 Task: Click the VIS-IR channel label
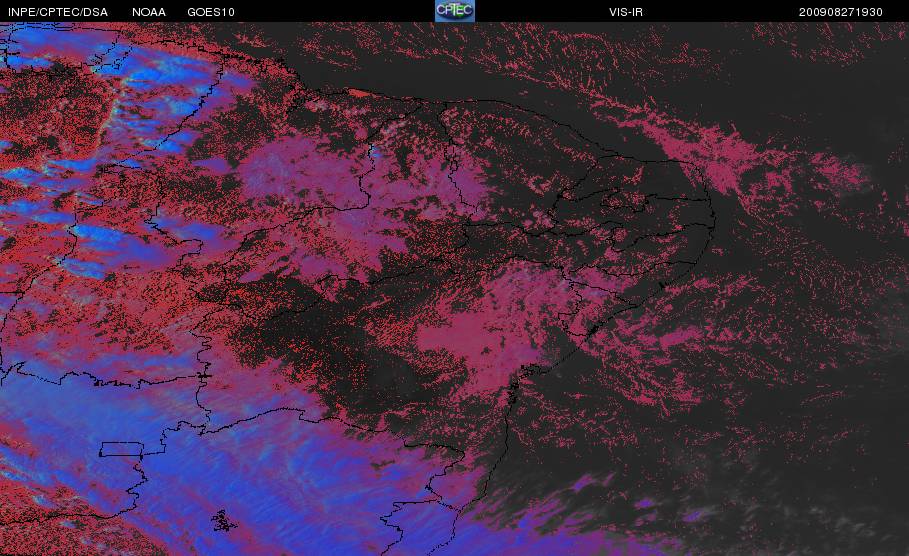[626, 12]
